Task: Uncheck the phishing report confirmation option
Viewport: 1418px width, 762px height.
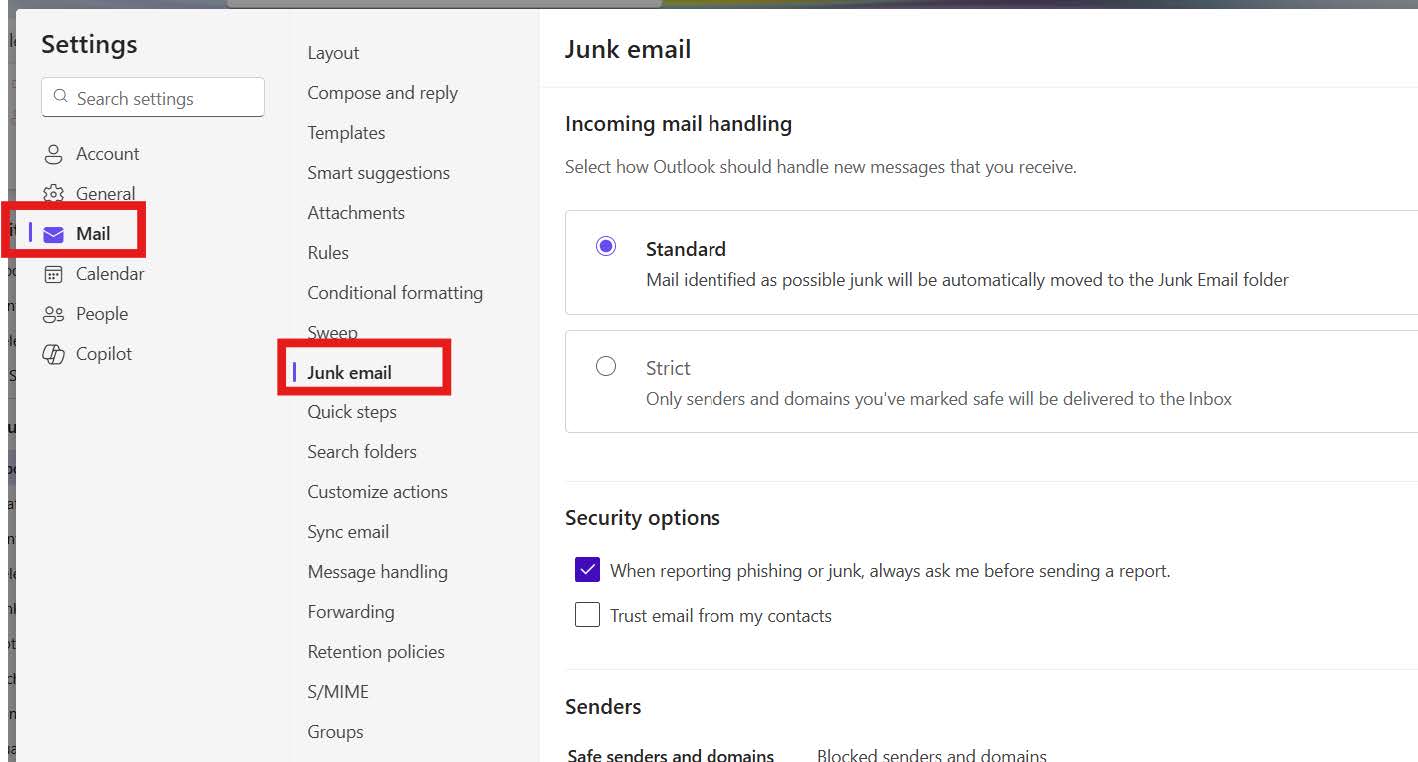Action: [x=587, y=569]
